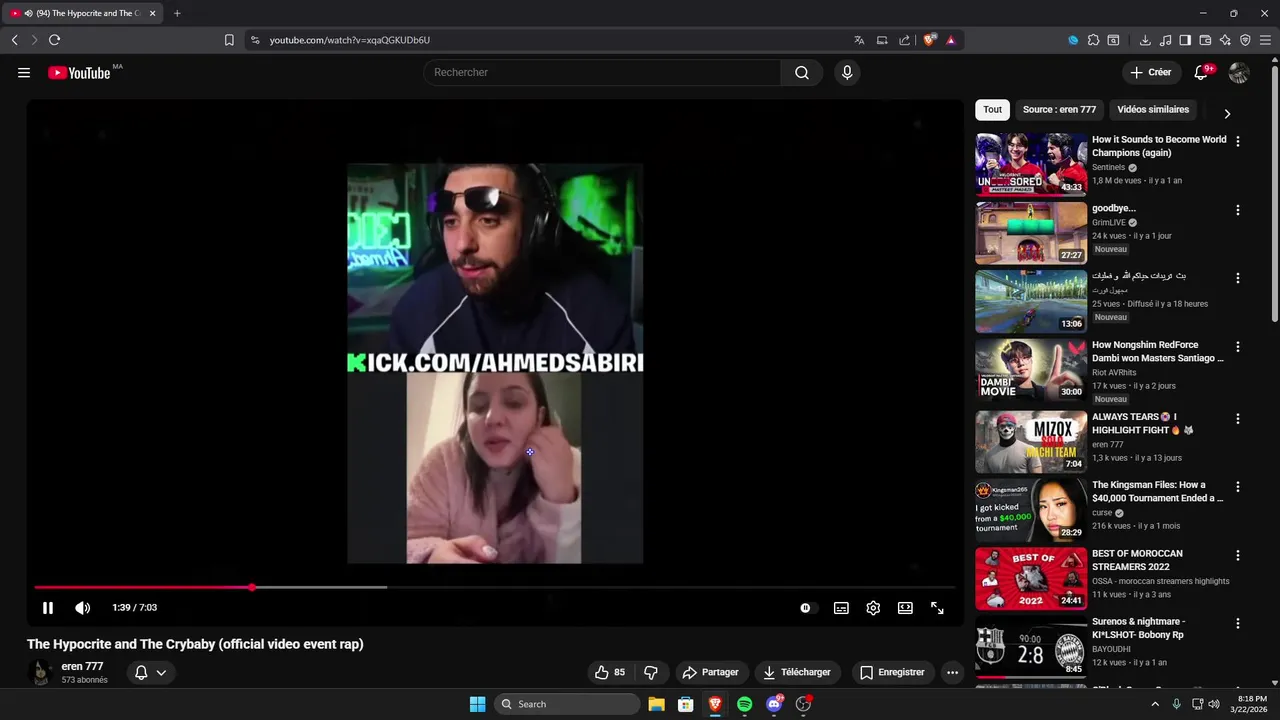
Task: Pause the video with the player pause button
Action: click(48, 608)
